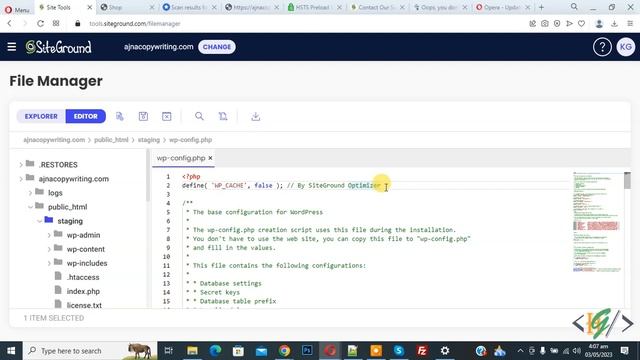Take a snapshot with camera icon

pyautogui.click(x=545, y=24)
